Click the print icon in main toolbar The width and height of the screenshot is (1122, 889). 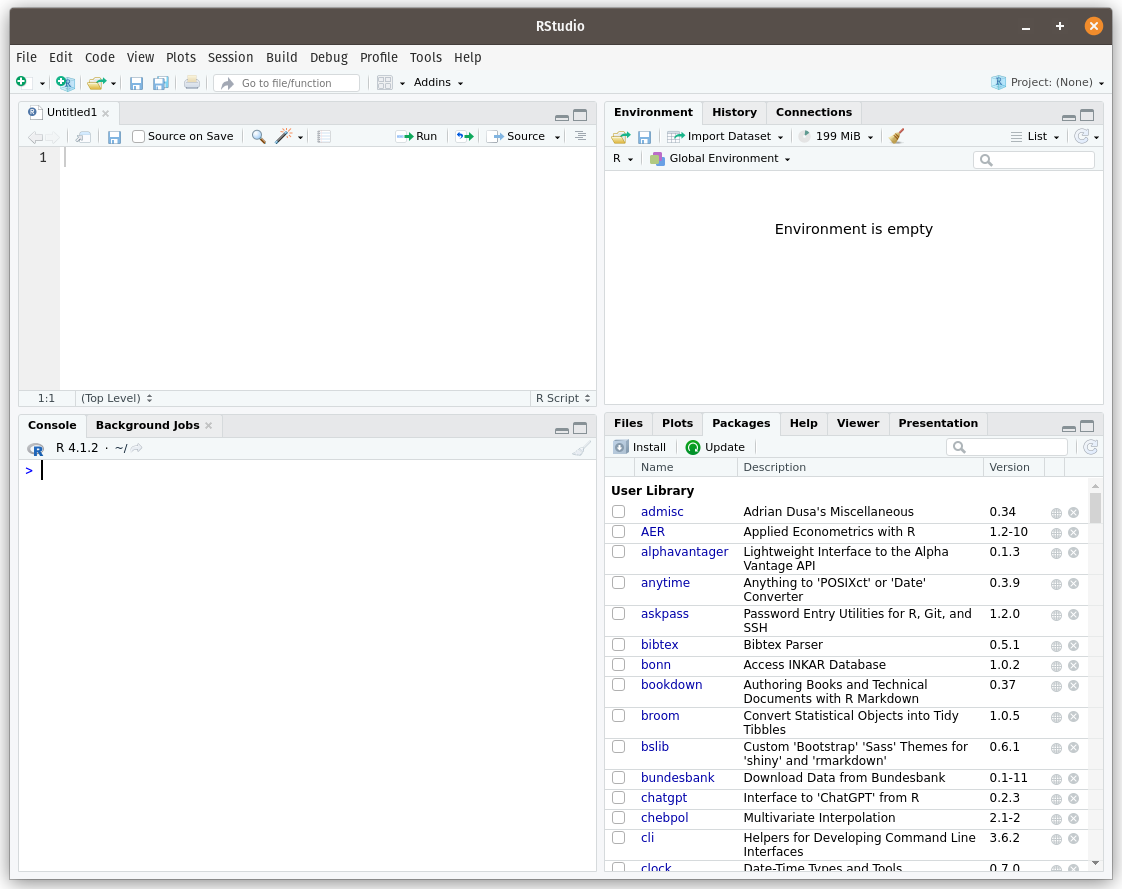click(x=192, y=83)
